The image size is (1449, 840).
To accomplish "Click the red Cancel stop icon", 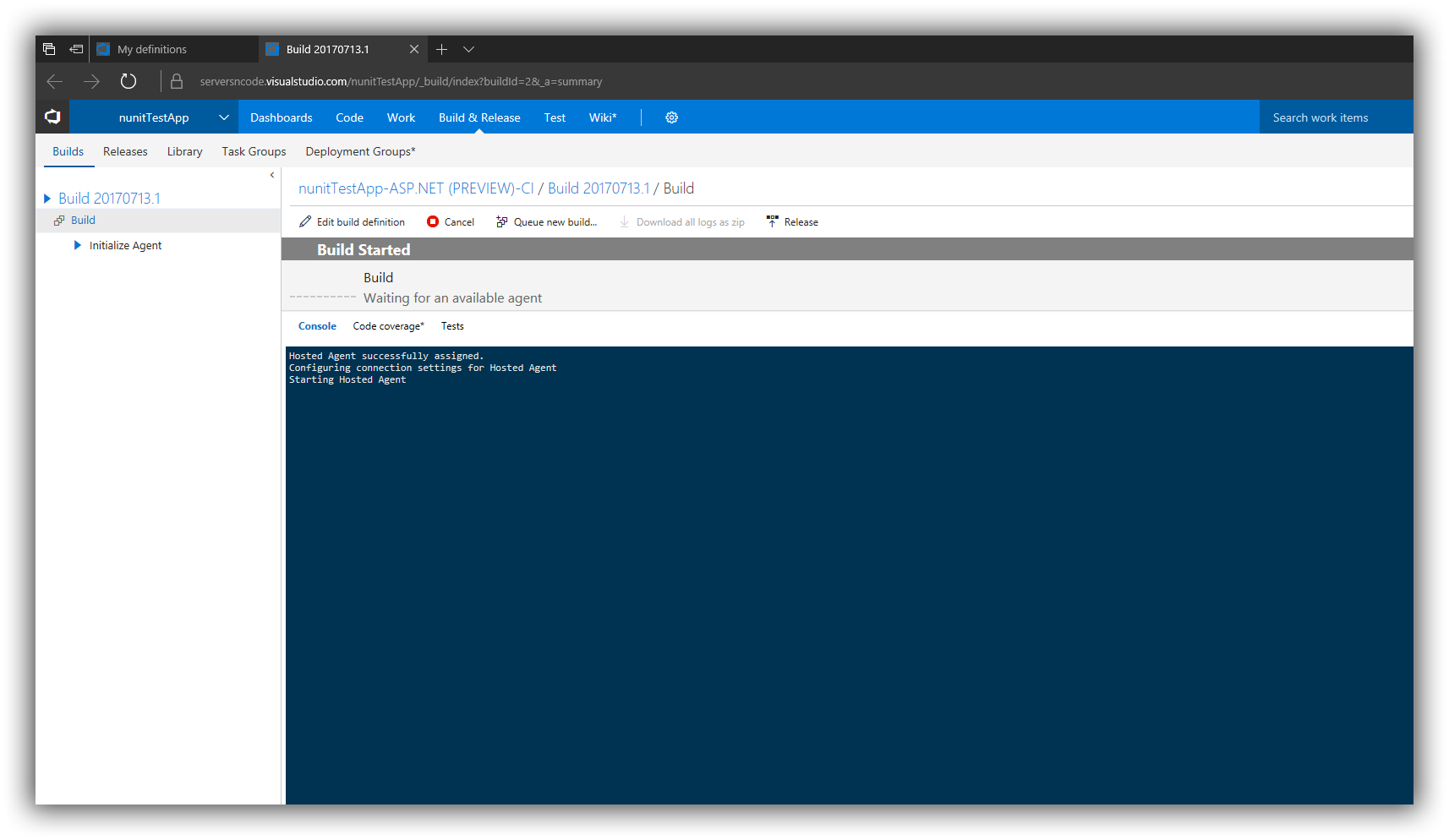I will 433,221.
